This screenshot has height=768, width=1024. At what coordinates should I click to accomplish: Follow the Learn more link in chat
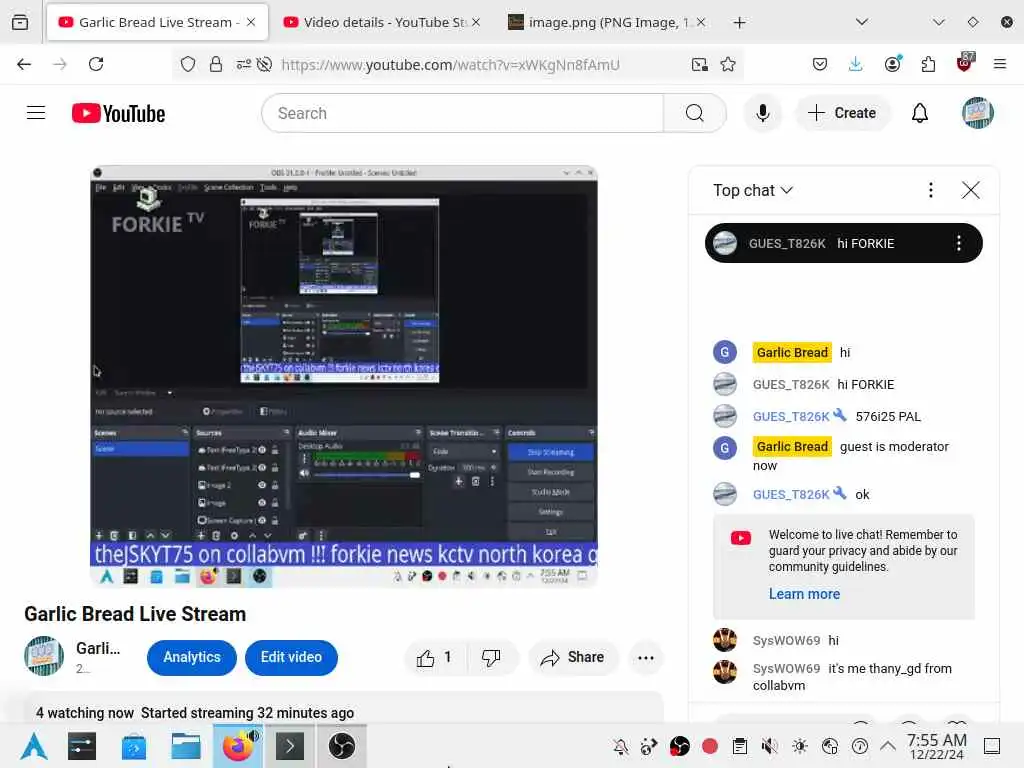(804, 594)
